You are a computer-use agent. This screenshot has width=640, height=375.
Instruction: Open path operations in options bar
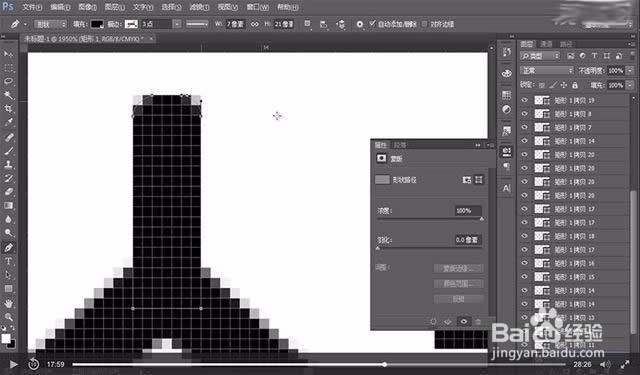pos(308,24)
